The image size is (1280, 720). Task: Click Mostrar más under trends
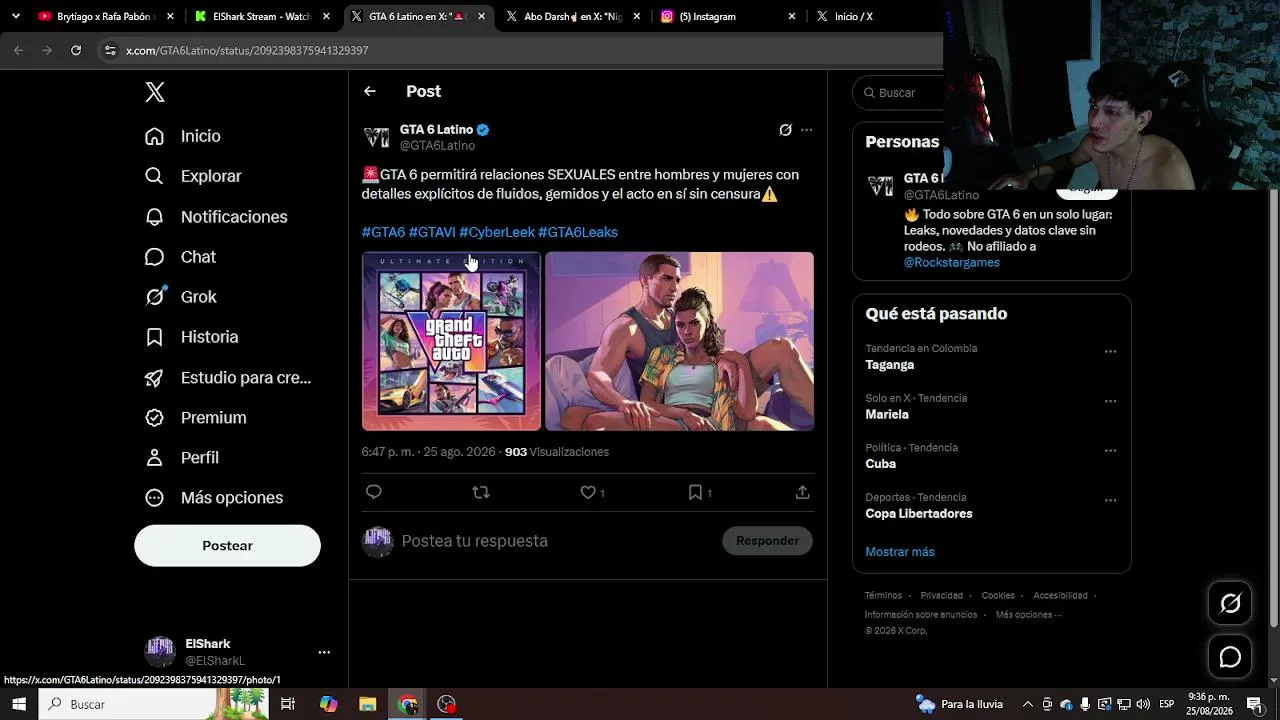900,552
